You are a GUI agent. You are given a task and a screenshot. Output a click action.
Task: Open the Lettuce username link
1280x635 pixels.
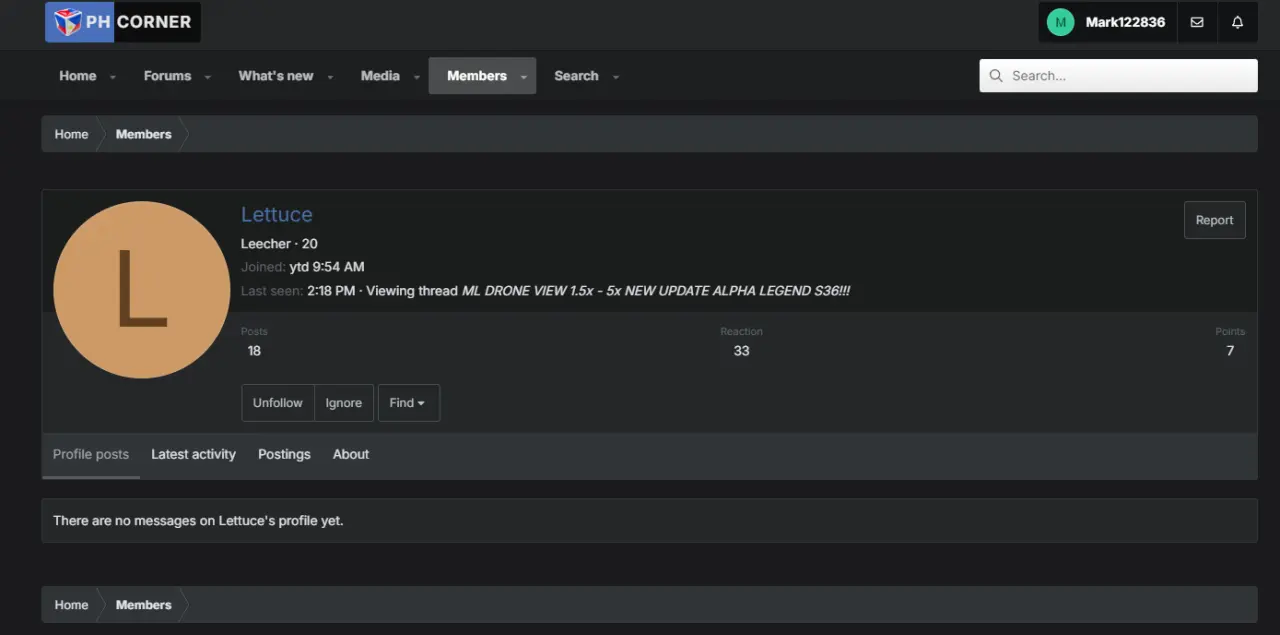tap(277, 214)
